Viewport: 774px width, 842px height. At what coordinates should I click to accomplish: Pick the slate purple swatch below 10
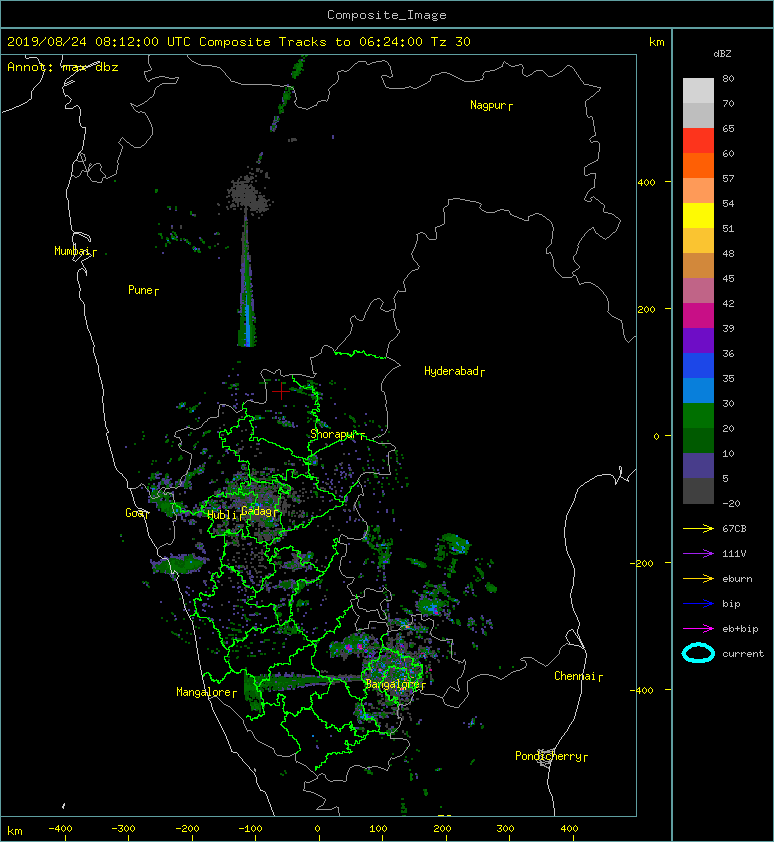point(698,465)
